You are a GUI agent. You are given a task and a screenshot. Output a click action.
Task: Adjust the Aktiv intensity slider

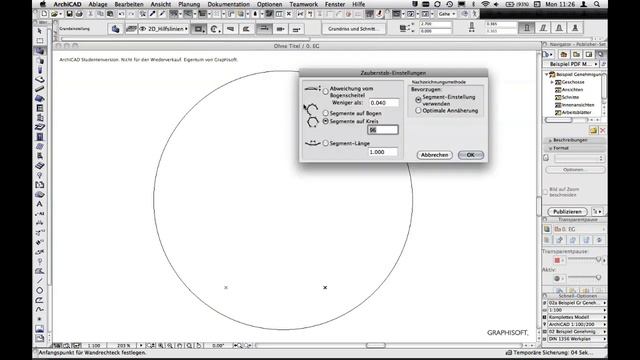coord(584,278)
